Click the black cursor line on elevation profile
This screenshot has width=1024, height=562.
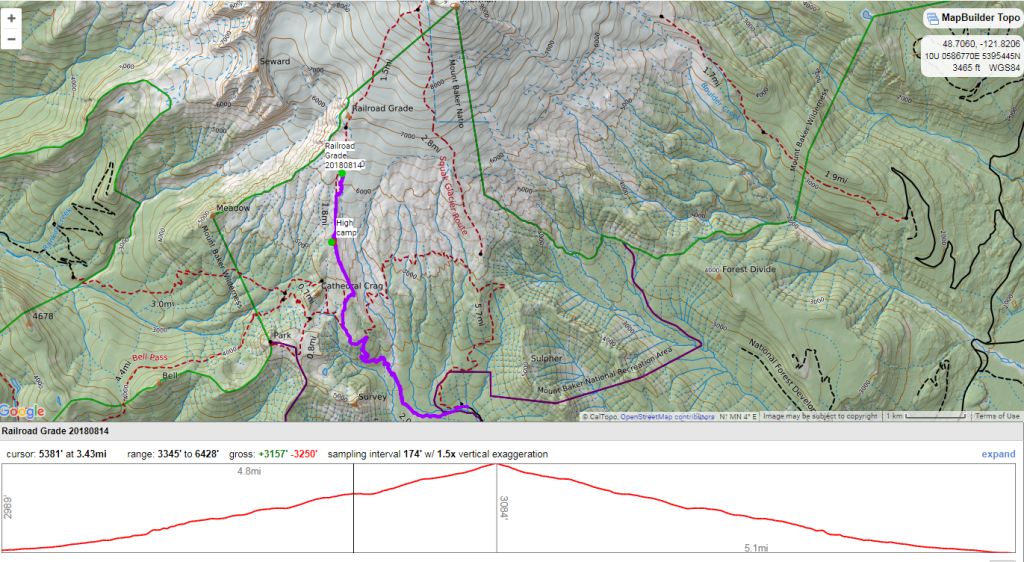(353, 520)
